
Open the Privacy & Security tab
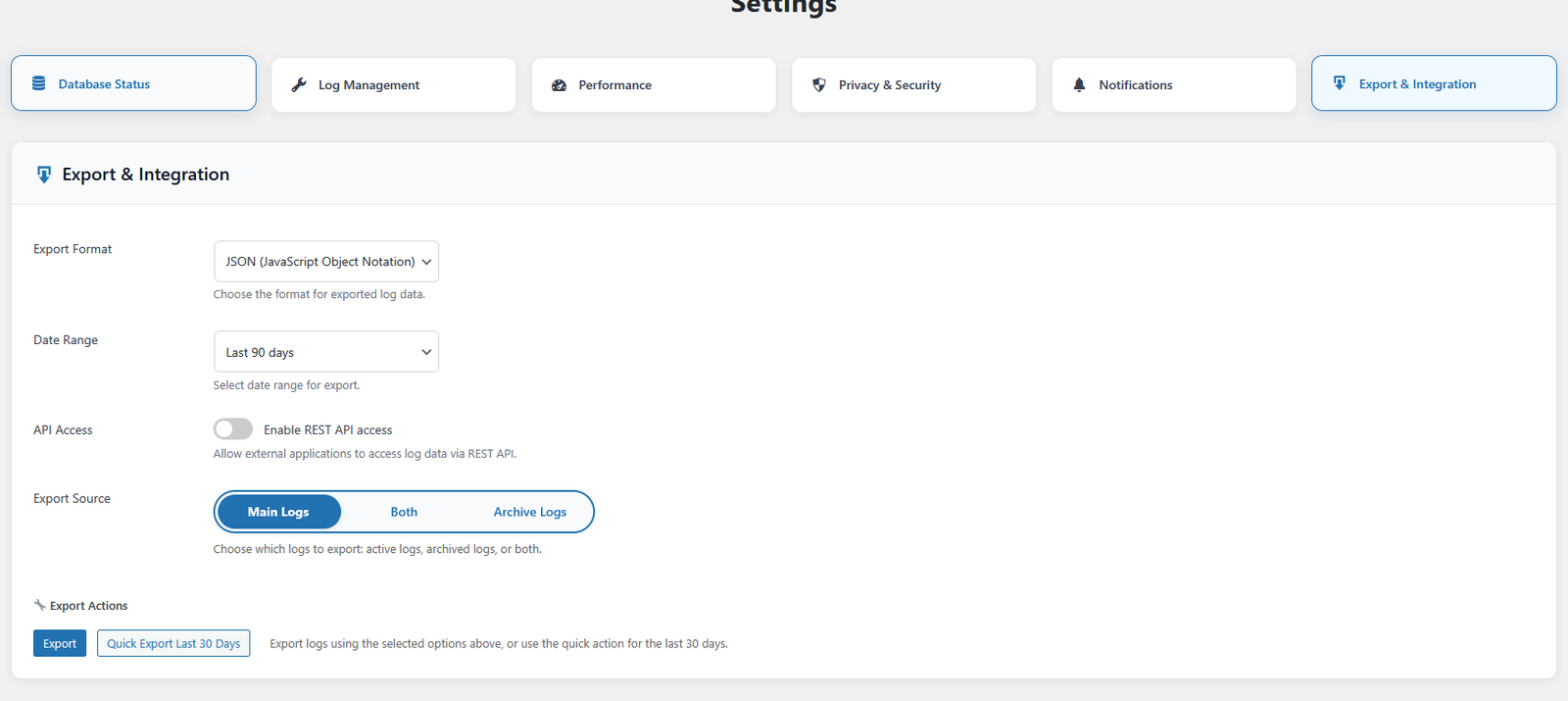click(913, 85)
